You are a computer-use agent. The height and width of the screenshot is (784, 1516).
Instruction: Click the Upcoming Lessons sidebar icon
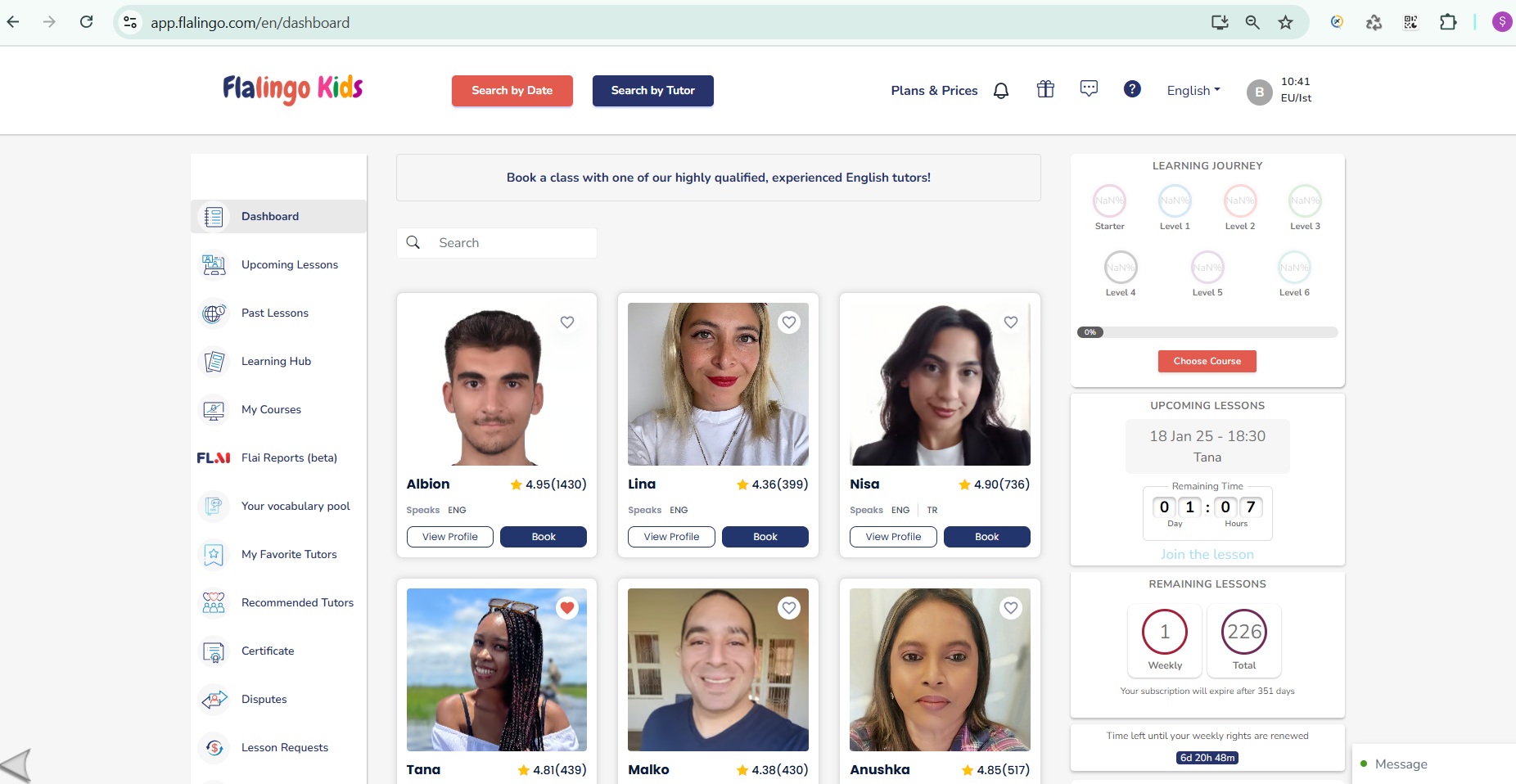point(214,265)
